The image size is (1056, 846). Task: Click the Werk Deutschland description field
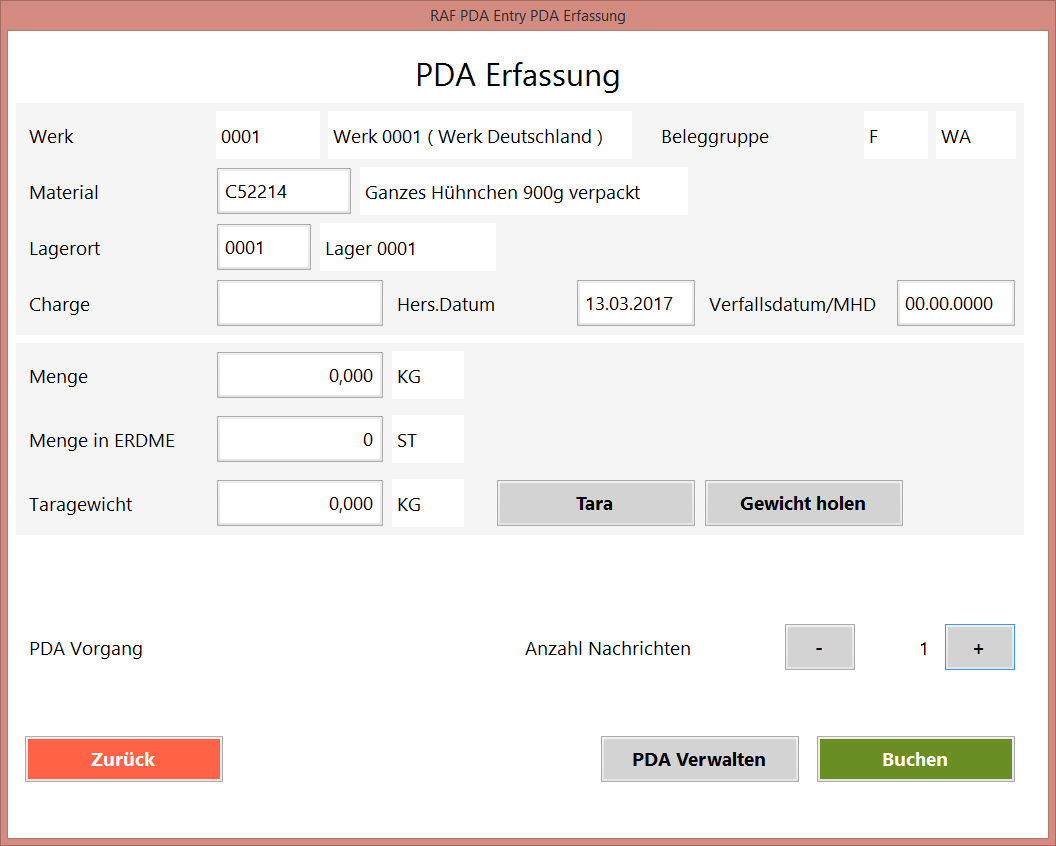[479, 136]
